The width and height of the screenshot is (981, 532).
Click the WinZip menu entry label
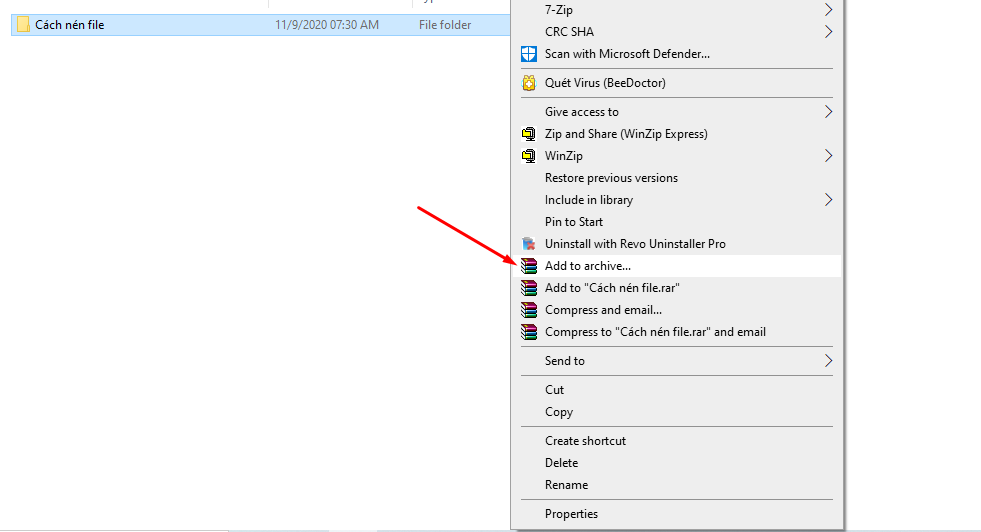(564, 156)
